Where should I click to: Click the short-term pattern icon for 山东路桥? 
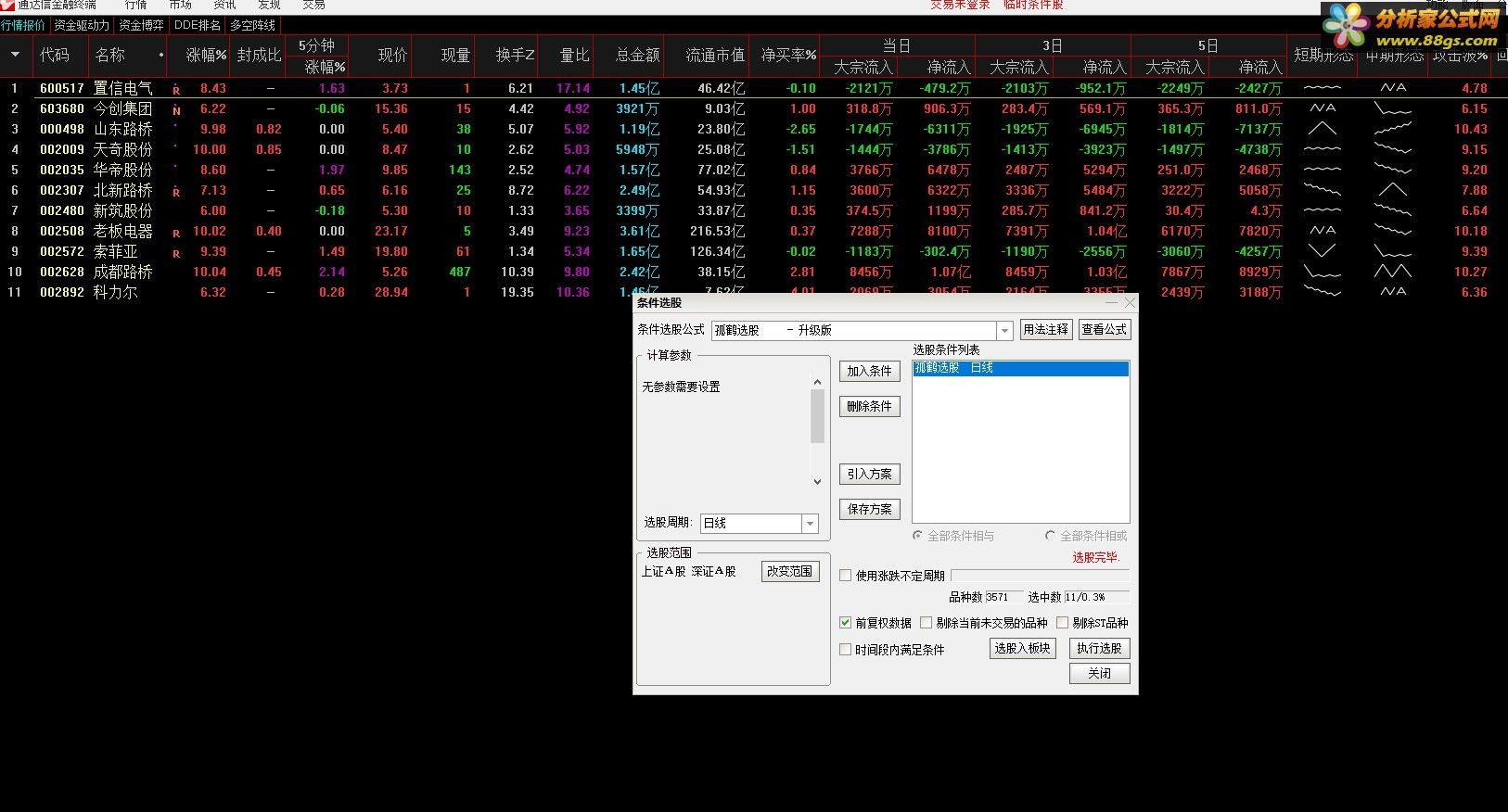pos(1323,129)
